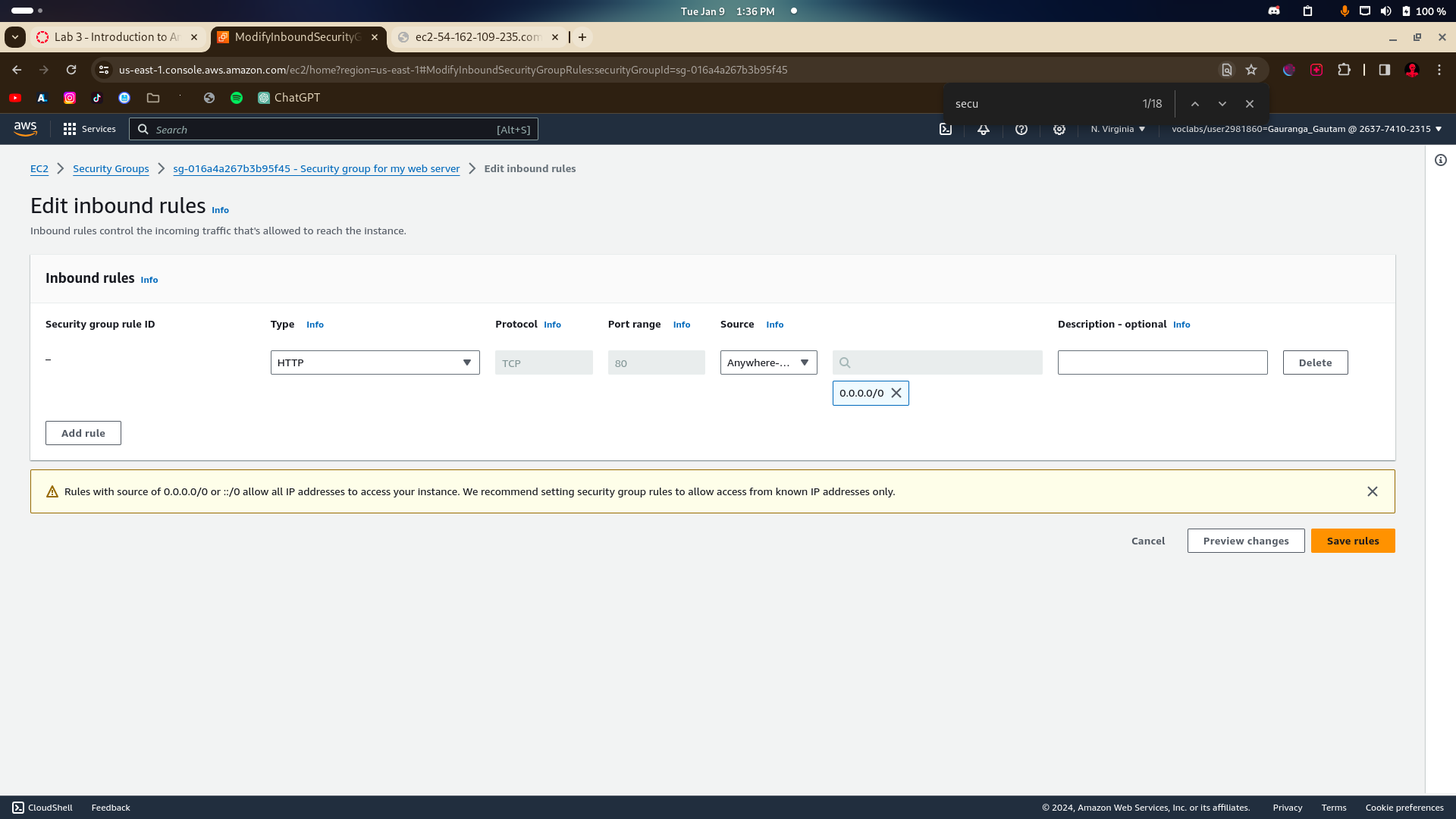Click the Add rule button
Viewport: 1456px width, 819px height.
[83, 433]
